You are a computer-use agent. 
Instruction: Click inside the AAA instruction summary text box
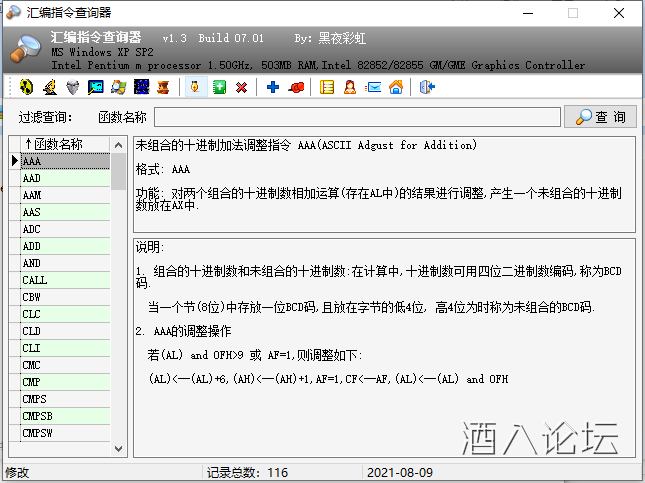click(x=384, y=184)
